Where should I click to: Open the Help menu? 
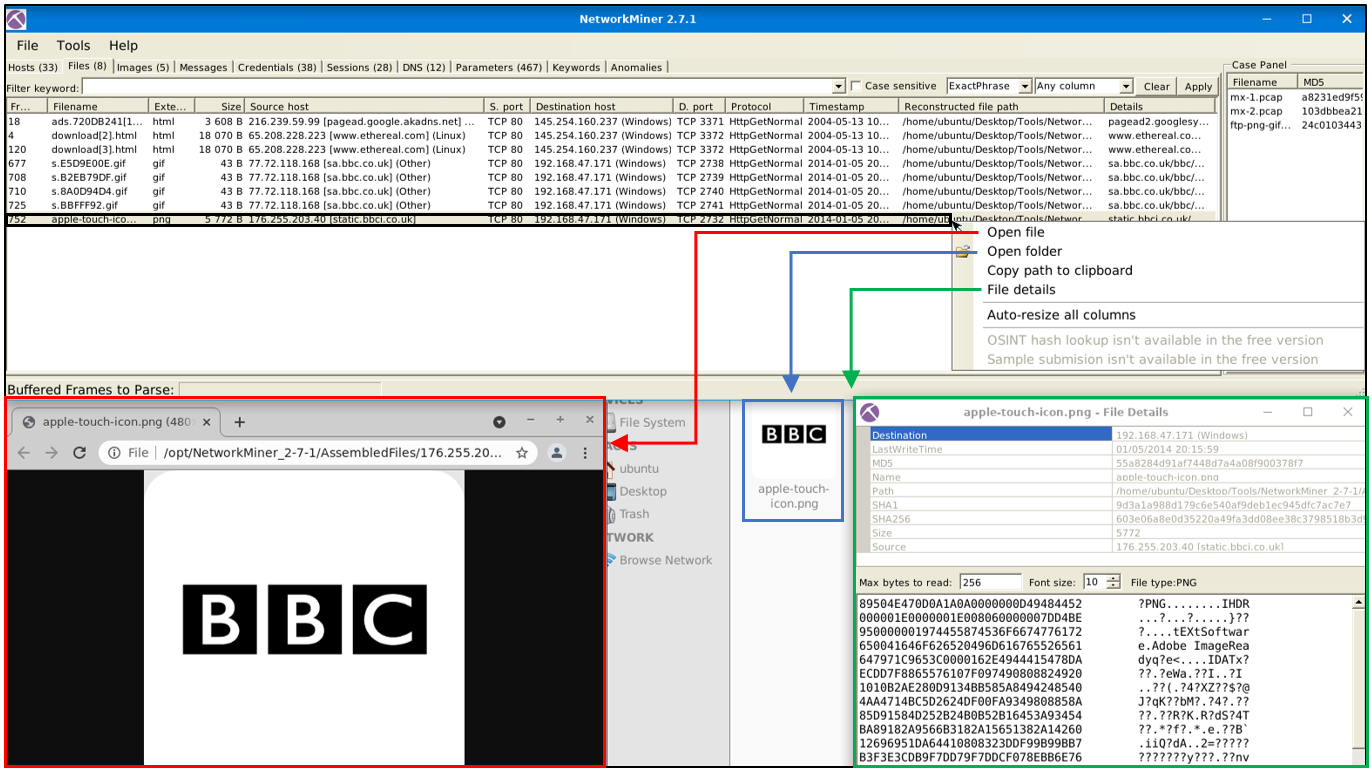point(124,45)
